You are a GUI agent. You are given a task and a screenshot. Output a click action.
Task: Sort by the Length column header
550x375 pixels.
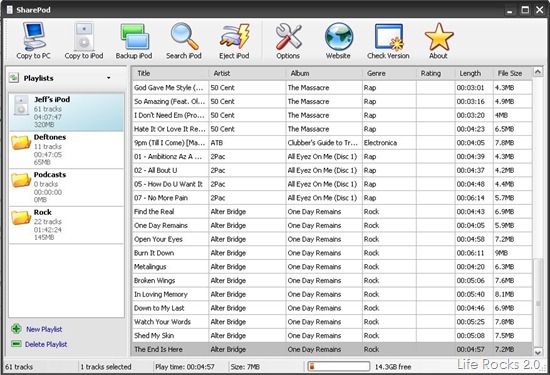point(474,73)
